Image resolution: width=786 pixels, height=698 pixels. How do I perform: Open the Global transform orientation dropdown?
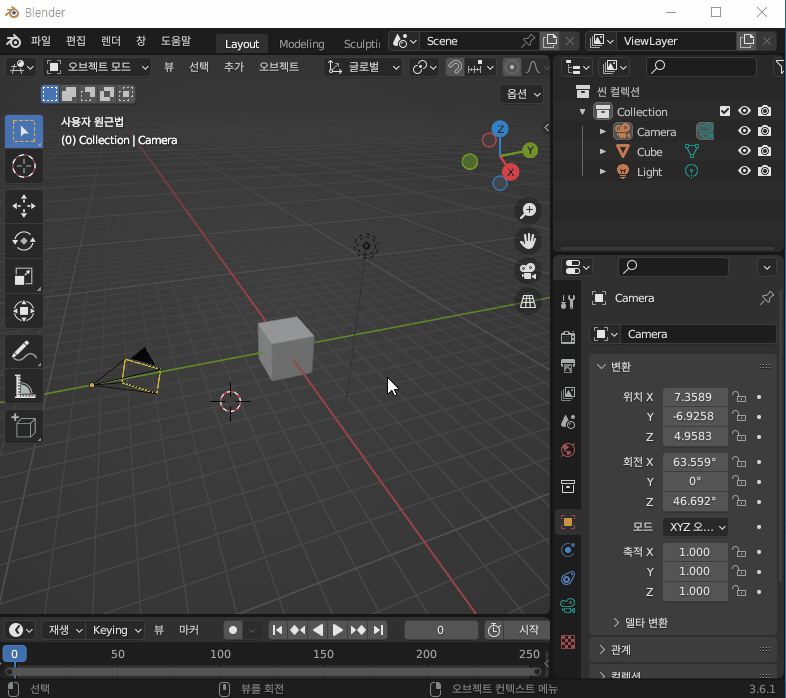pyautogui.click(x=364, y=67)
